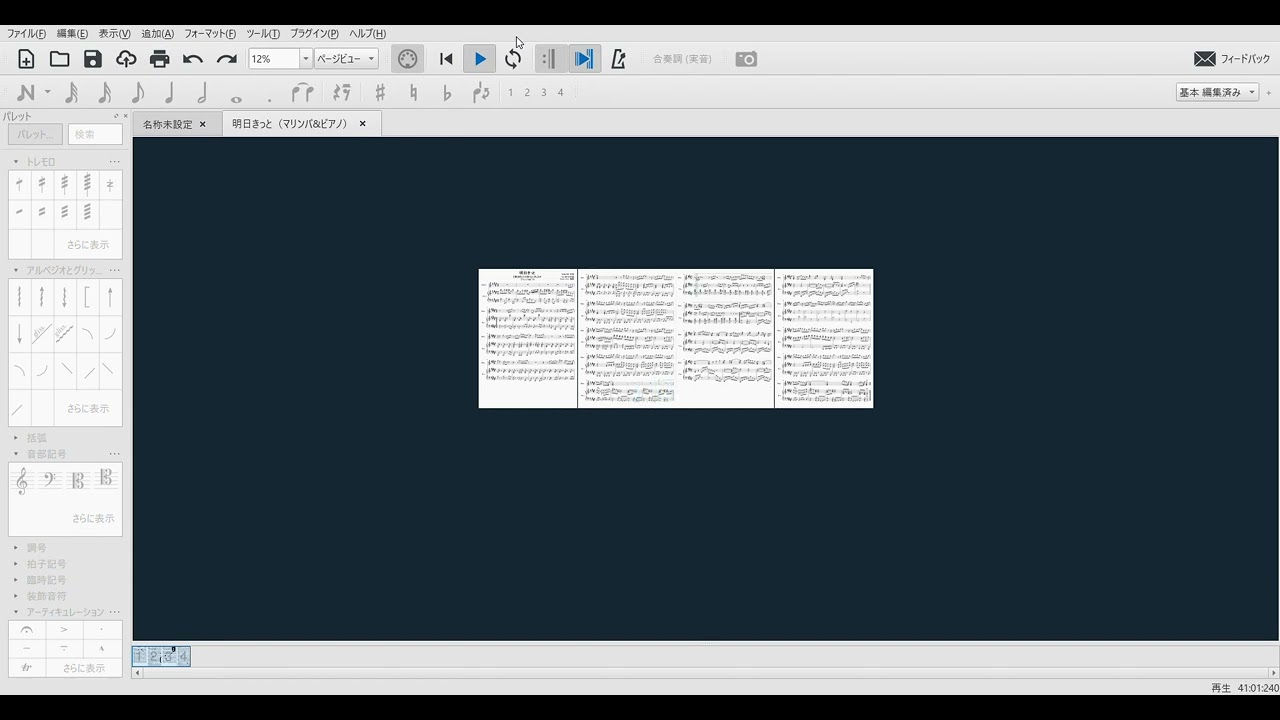Screen dimensions: 1280x720
Task: Create a new score icon
Action: 26,59
